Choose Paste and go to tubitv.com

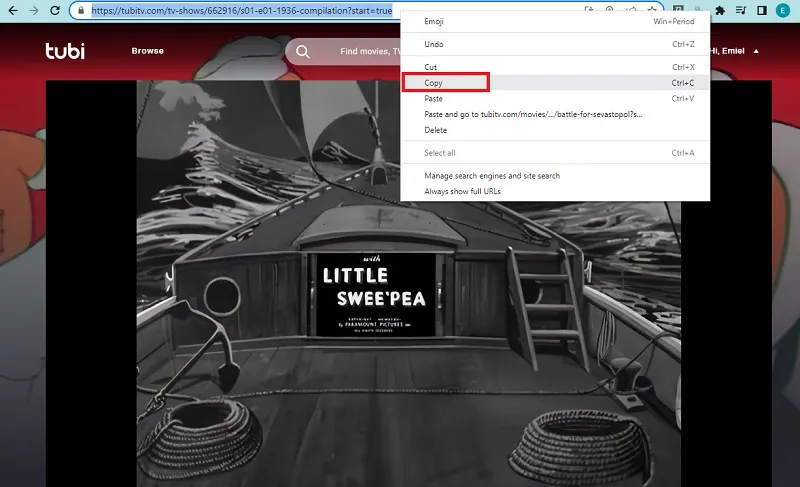[x=555, y=114]
